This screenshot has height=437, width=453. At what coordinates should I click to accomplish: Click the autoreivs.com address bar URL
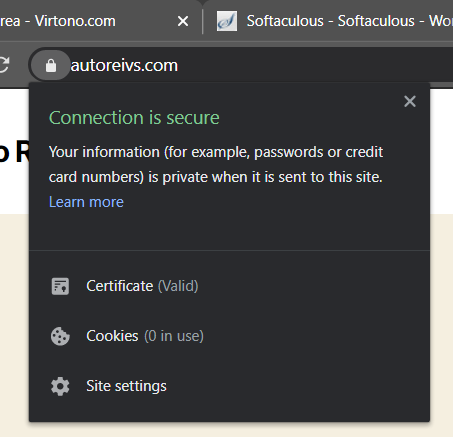tap(124, 65)
